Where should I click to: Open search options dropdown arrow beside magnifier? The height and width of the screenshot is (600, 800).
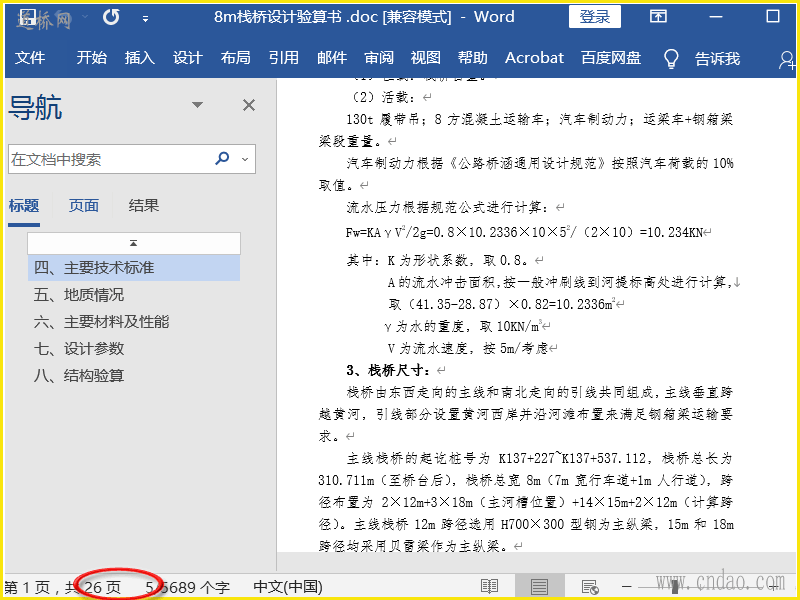245,159
